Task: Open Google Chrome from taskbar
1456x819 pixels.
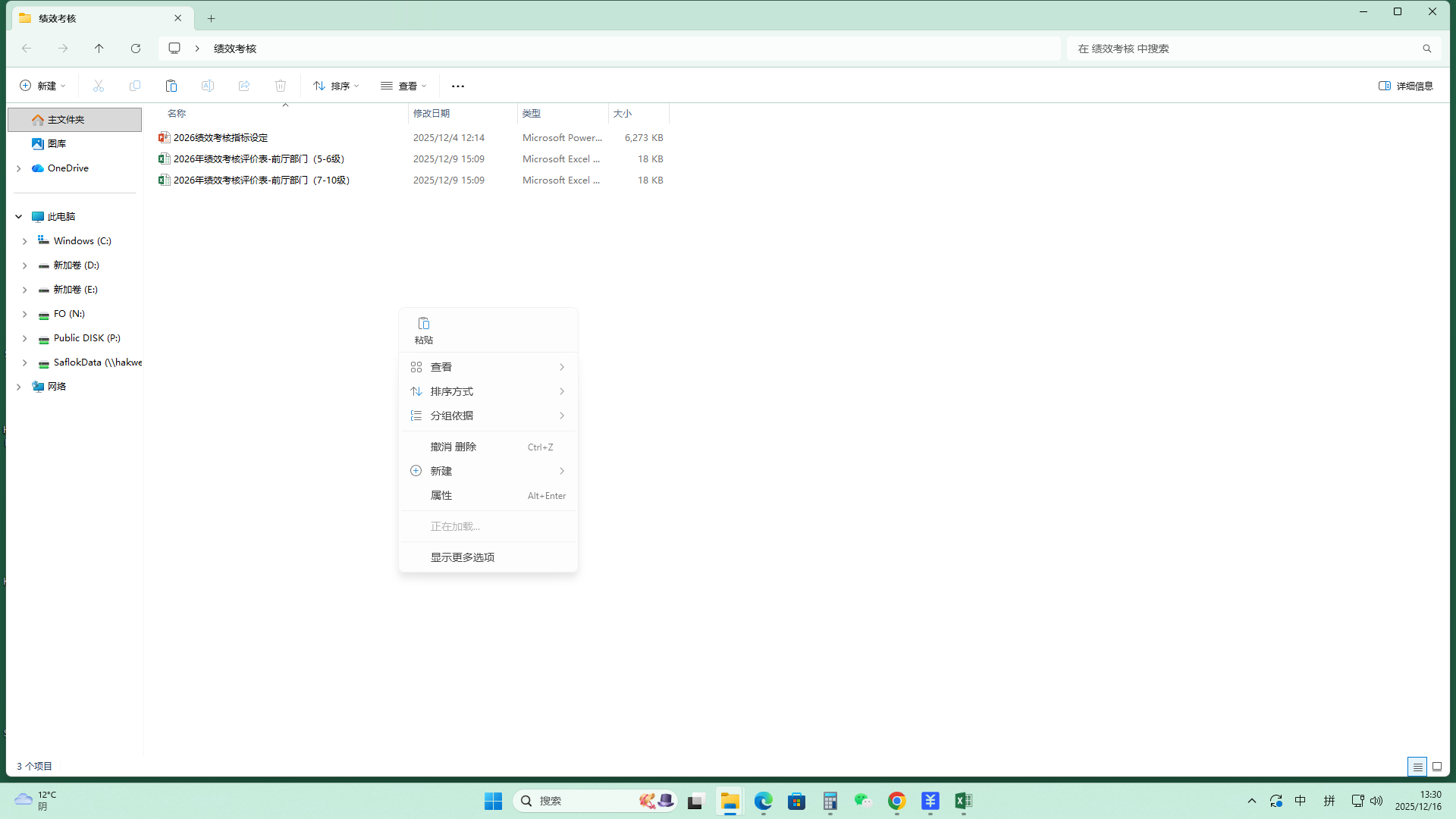Action: [x=896, y=801]
